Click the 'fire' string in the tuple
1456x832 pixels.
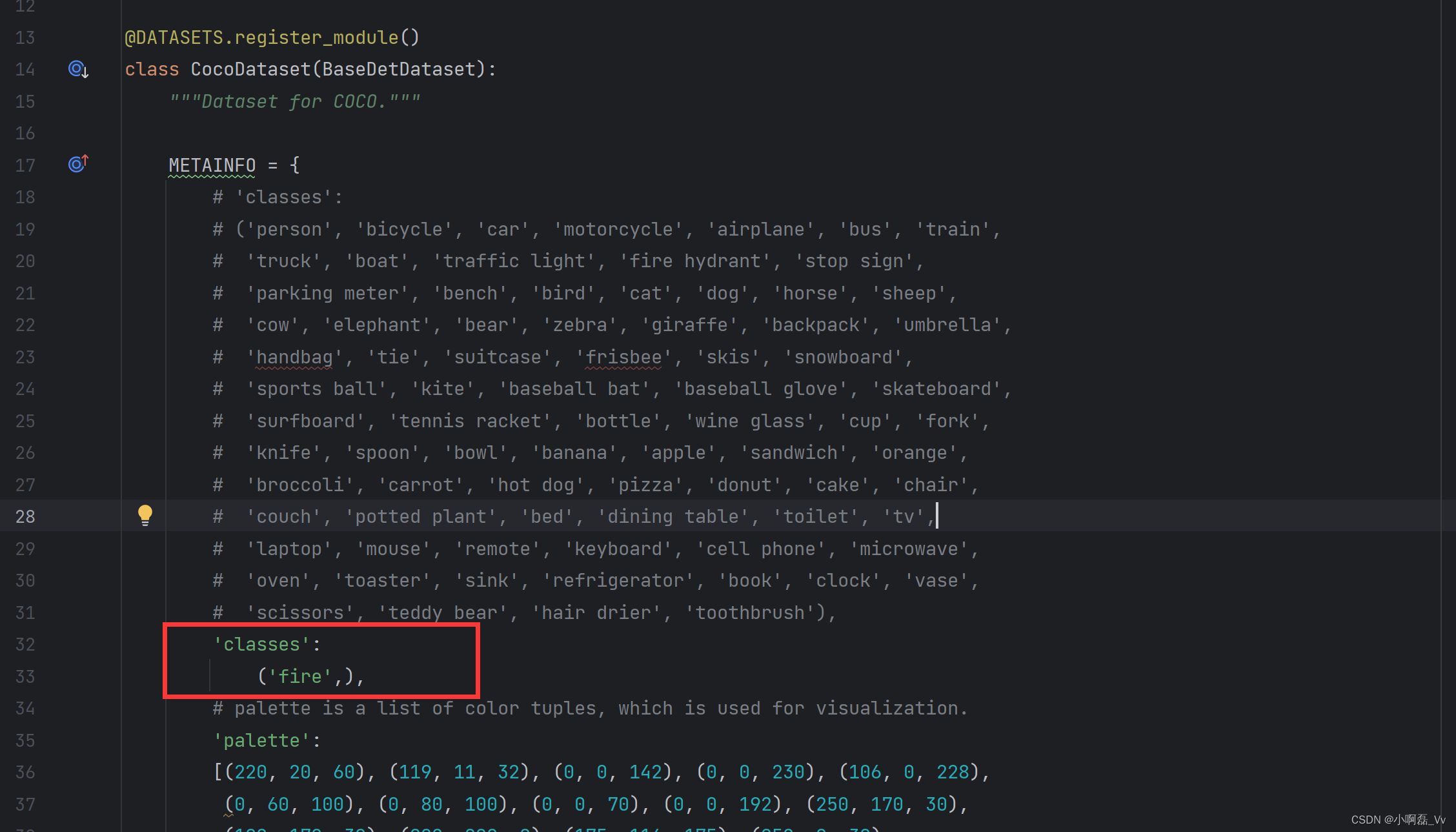(299, 676)
